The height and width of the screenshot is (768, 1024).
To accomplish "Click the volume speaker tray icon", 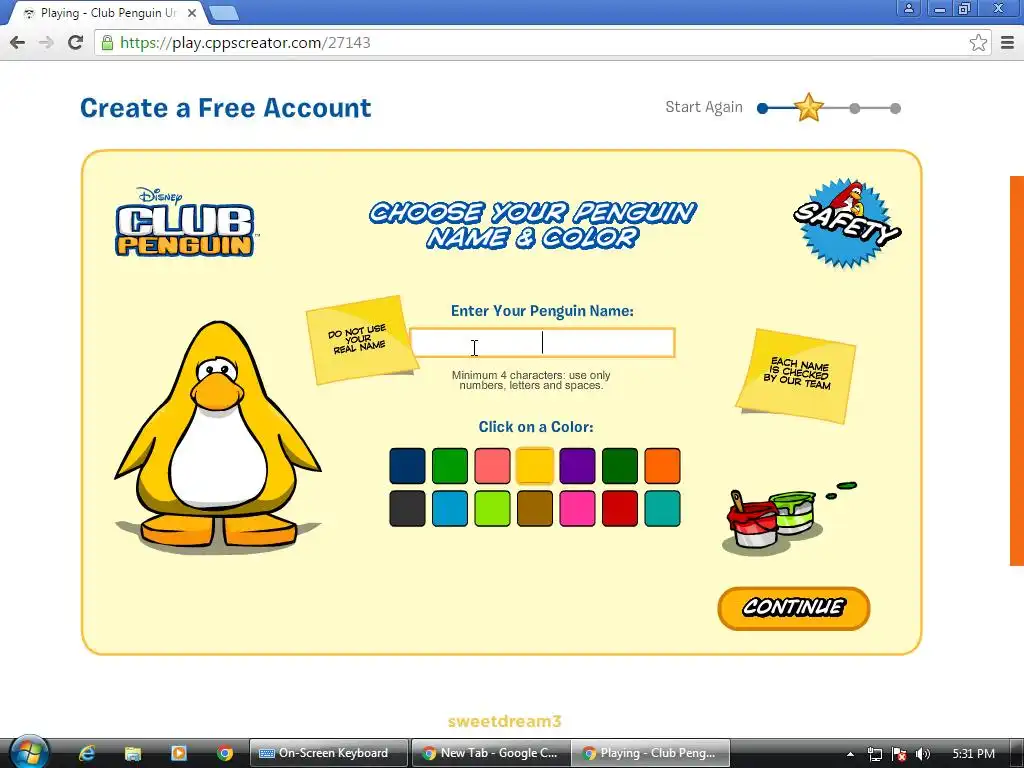I will pos(923,754).
